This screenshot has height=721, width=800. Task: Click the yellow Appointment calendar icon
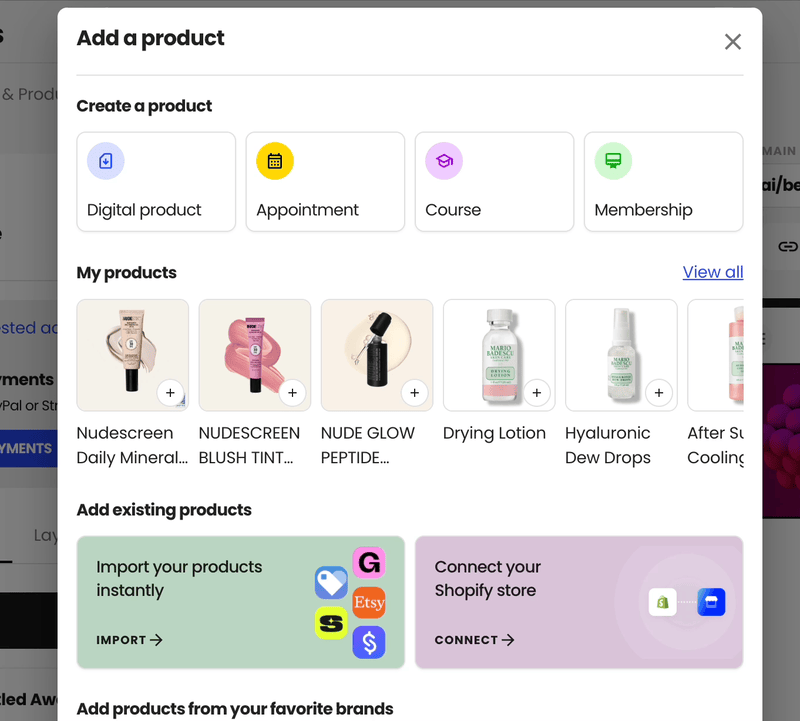click(x=275, y=161)
